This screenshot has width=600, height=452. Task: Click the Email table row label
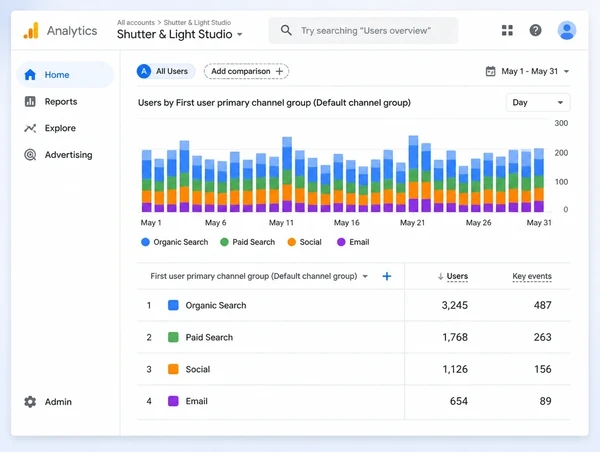[x=197, y=401]
